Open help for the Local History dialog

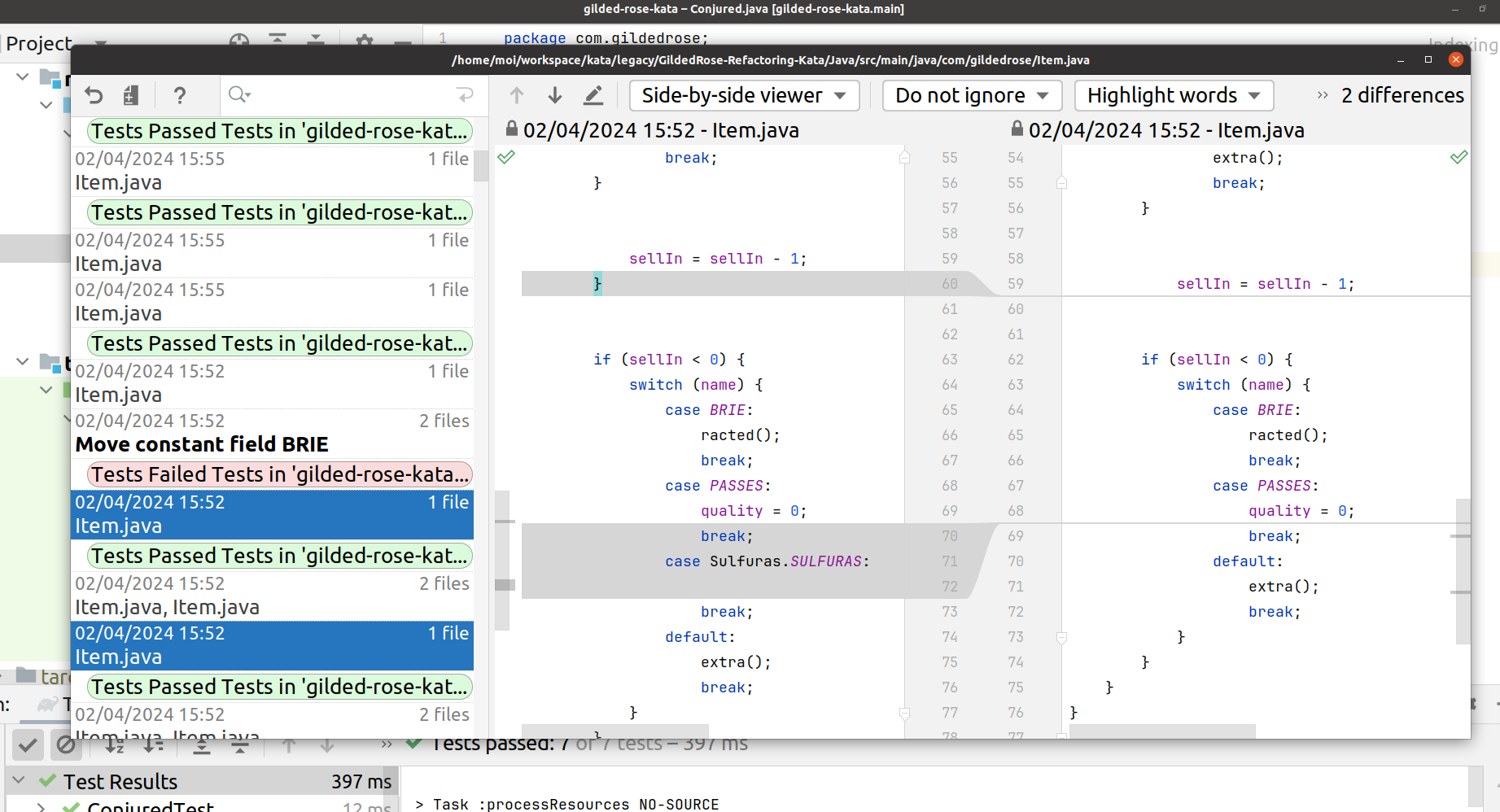click(x=180, y=95)
